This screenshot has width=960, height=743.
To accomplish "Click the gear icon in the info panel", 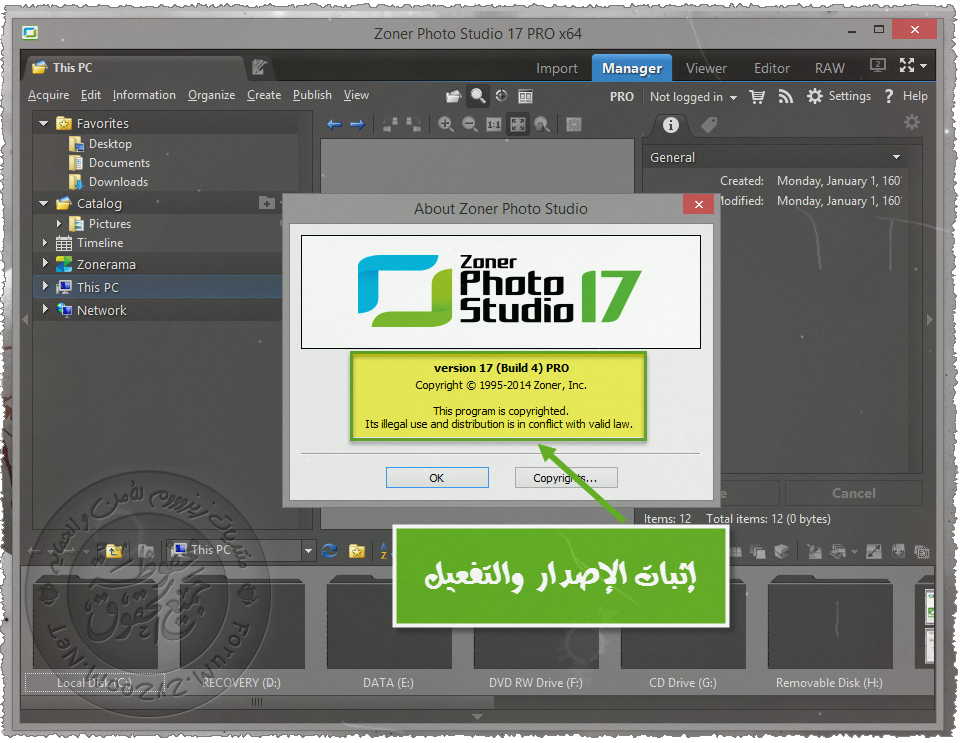I will click(x=912, y=122).
